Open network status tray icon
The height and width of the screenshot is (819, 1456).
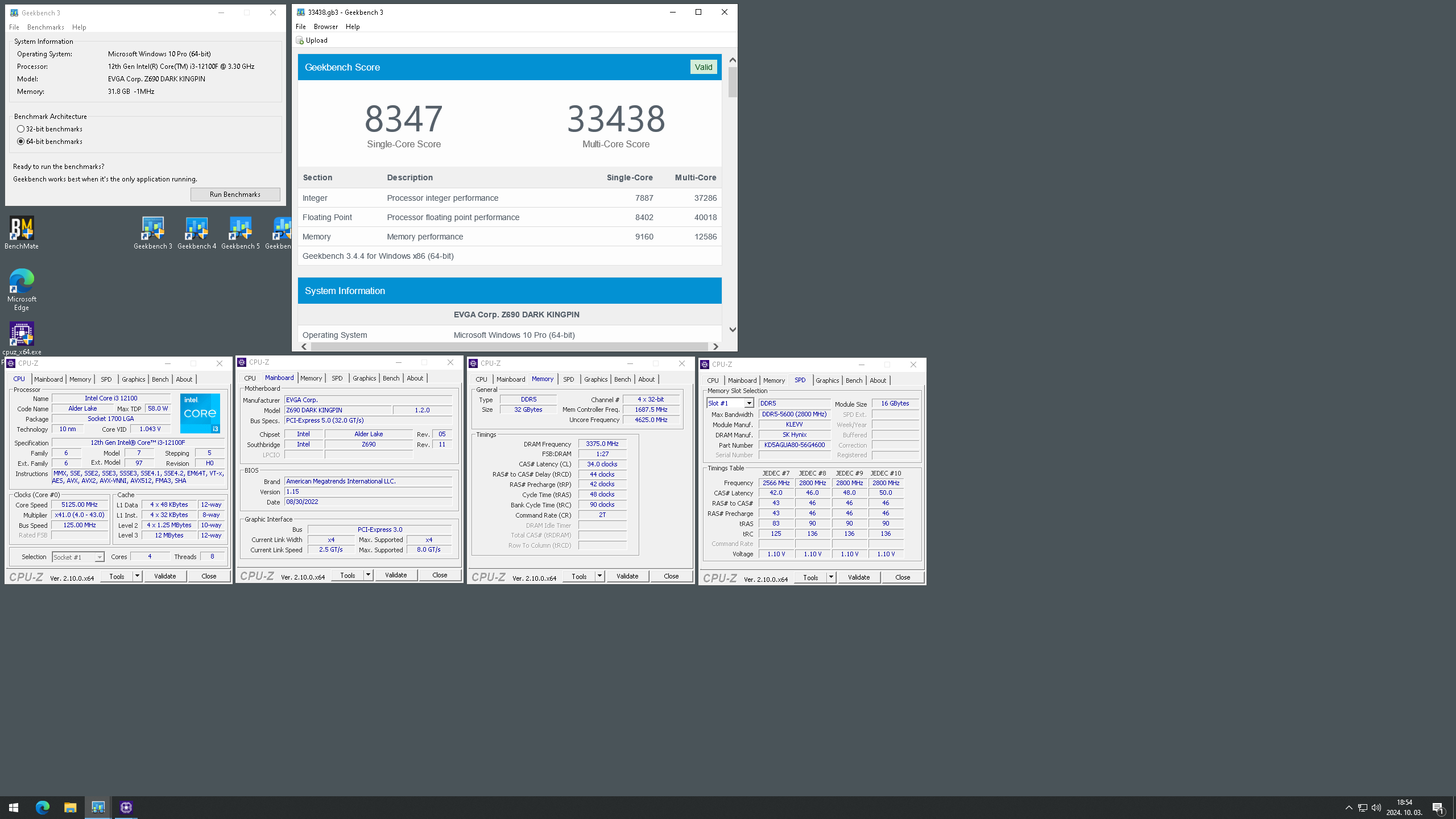1362,808
